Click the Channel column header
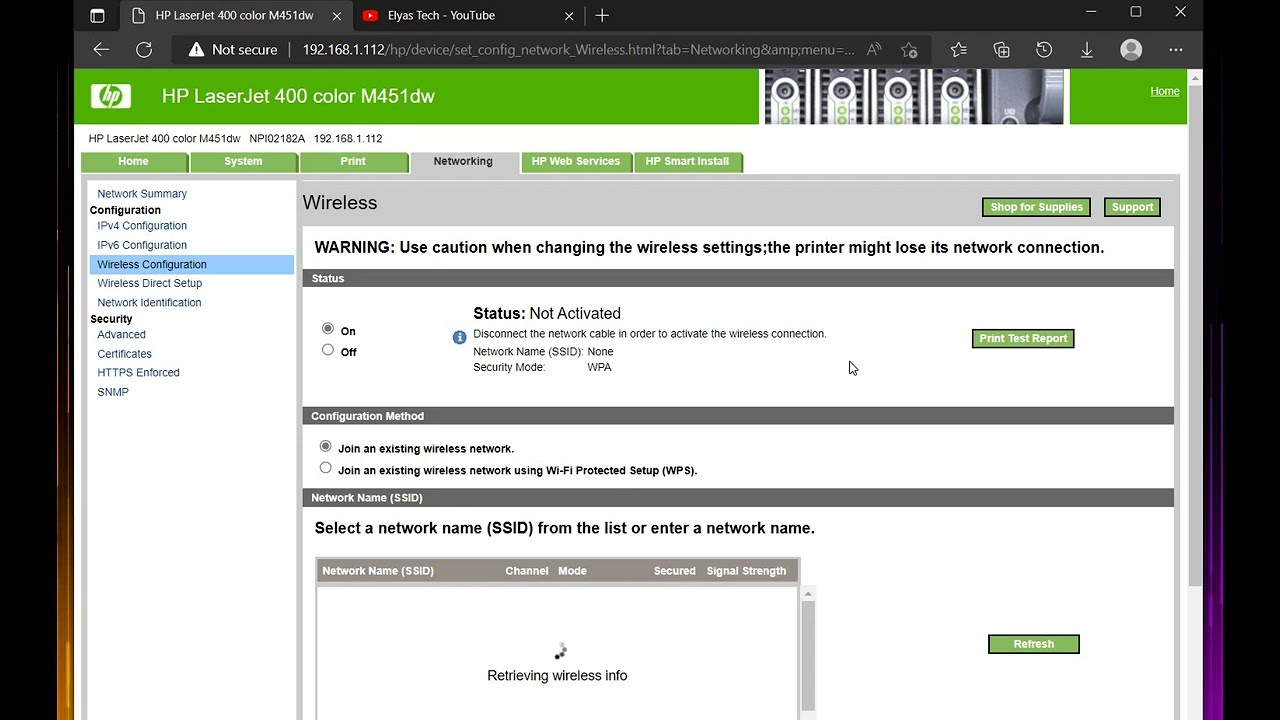Screen dimensions: 1280x720 click(x=527, y=571)
